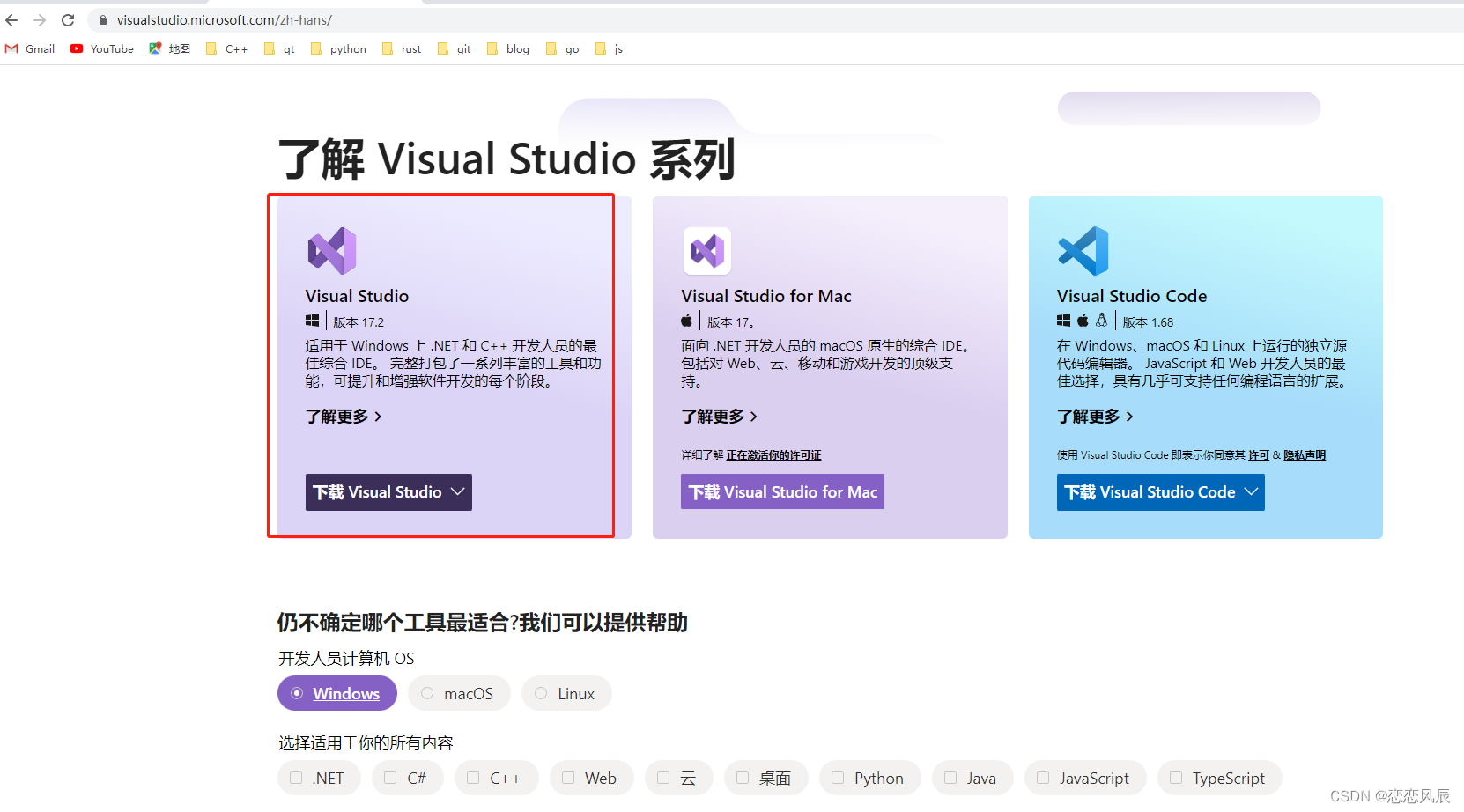Screen dimensions: 1464x812
Task: Open the C++ bookmark folder
Action: click(227, 49)
